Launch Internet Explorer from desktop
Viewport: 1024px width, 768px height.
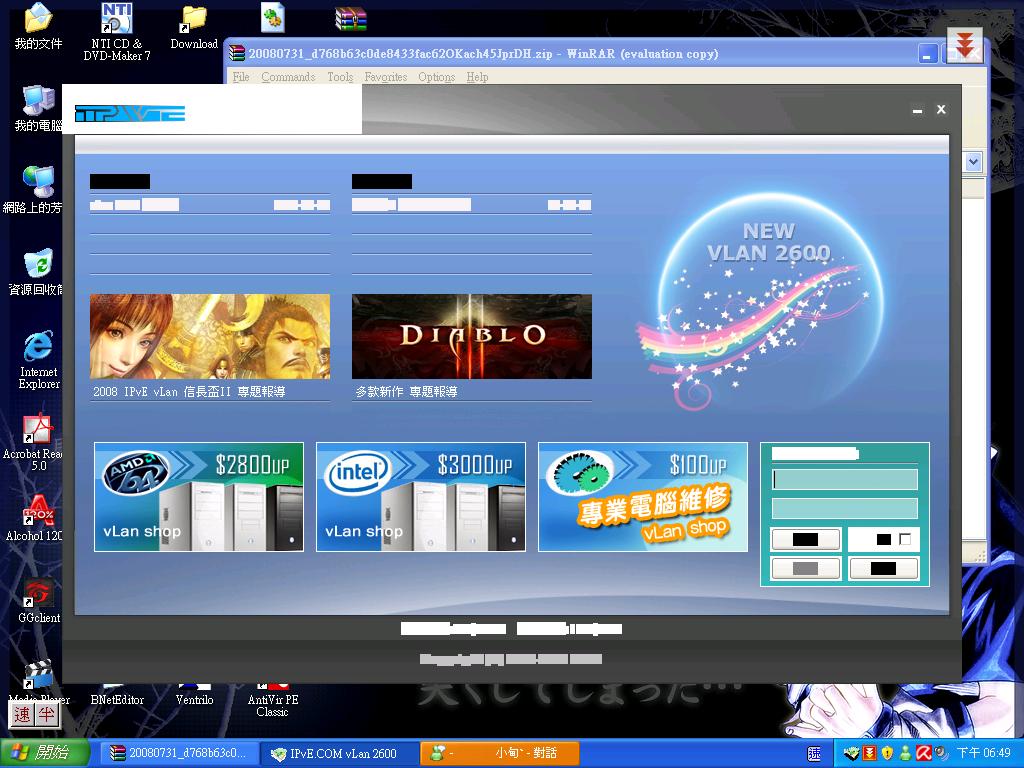(x=39, y=359)
